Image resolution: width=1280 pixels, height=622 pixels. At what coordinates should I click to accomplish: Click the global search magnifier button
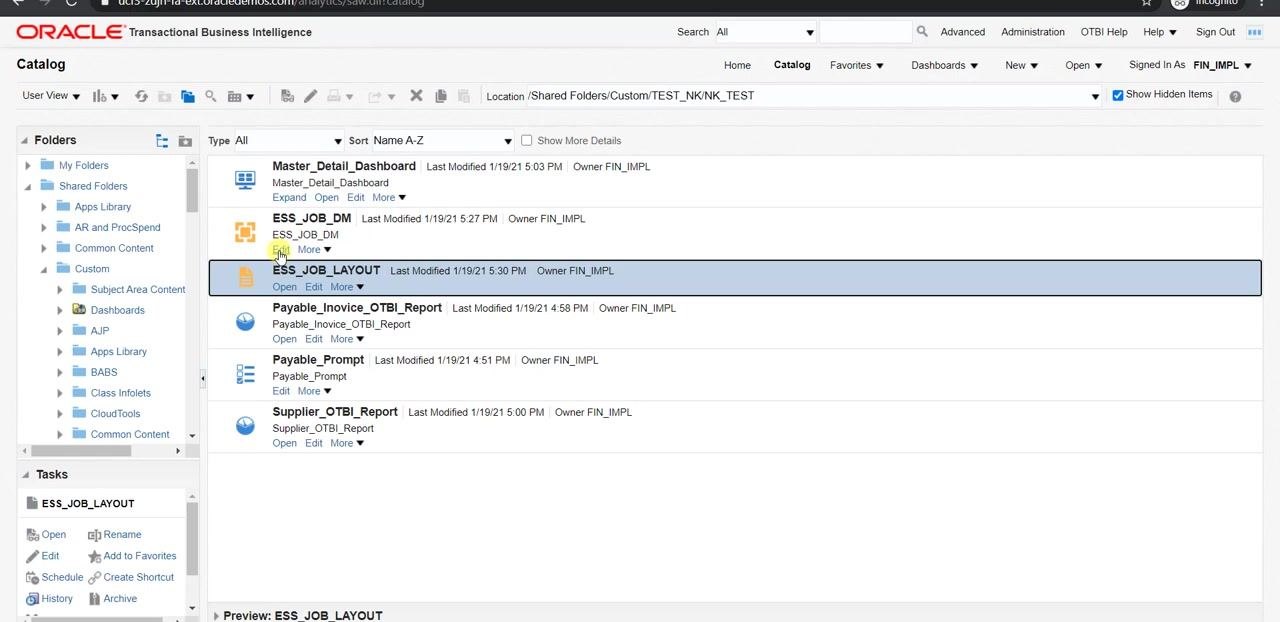[922, 32]
